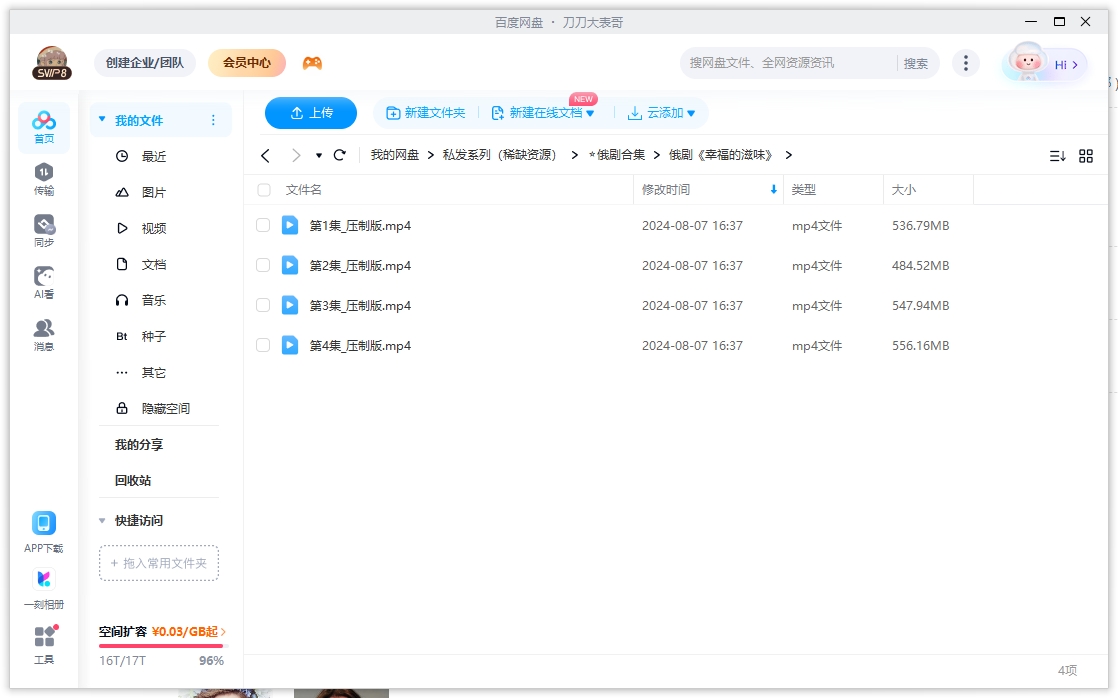Open 一刻相册 photo album
Viewport: 1118px width, 698px height.
(x=43, y=585)
